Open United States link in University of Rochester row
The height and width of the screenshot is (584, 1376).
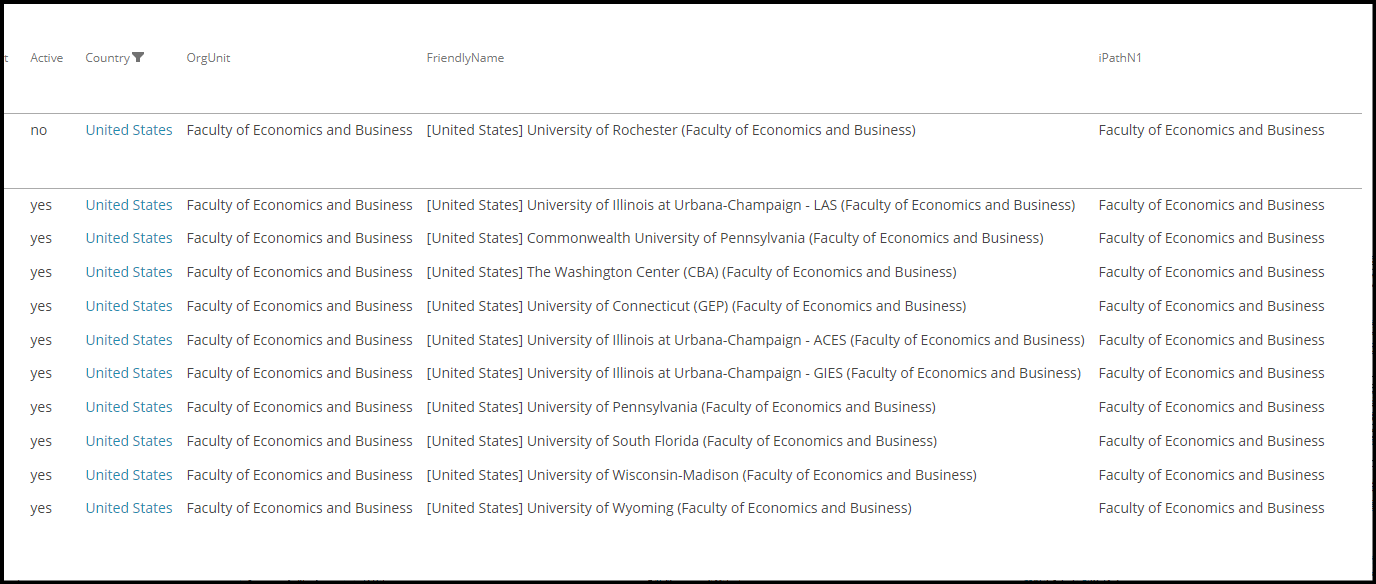129,130
